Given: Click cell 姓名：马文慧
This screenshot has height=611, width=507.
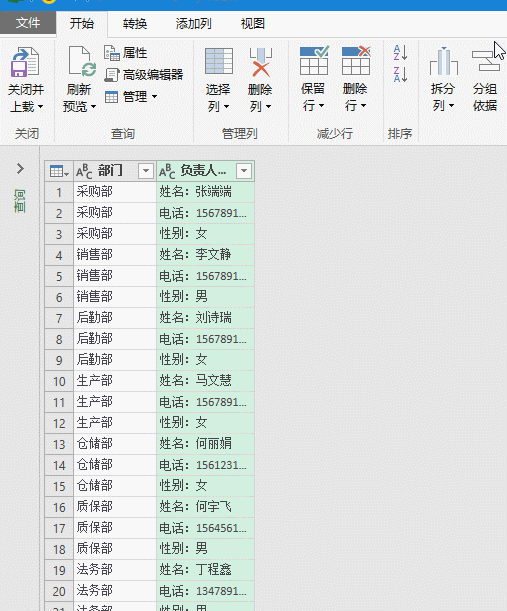Looking at the screenshot, I should [x=205, y=381].
